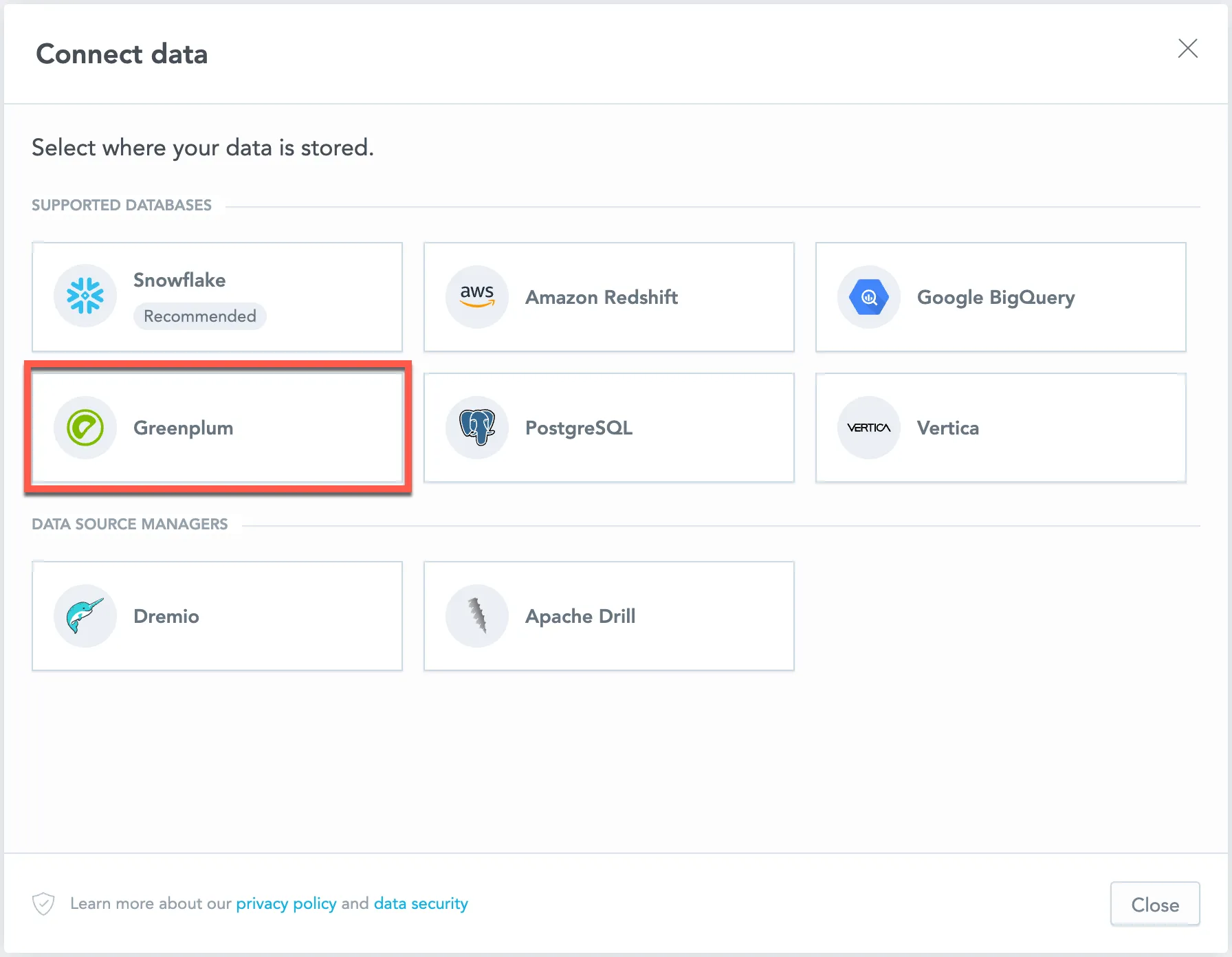The height and width of the screenshot is (957, 1232).
Task: Click the shield icon in footer
Action: click(x=43, y=903)
